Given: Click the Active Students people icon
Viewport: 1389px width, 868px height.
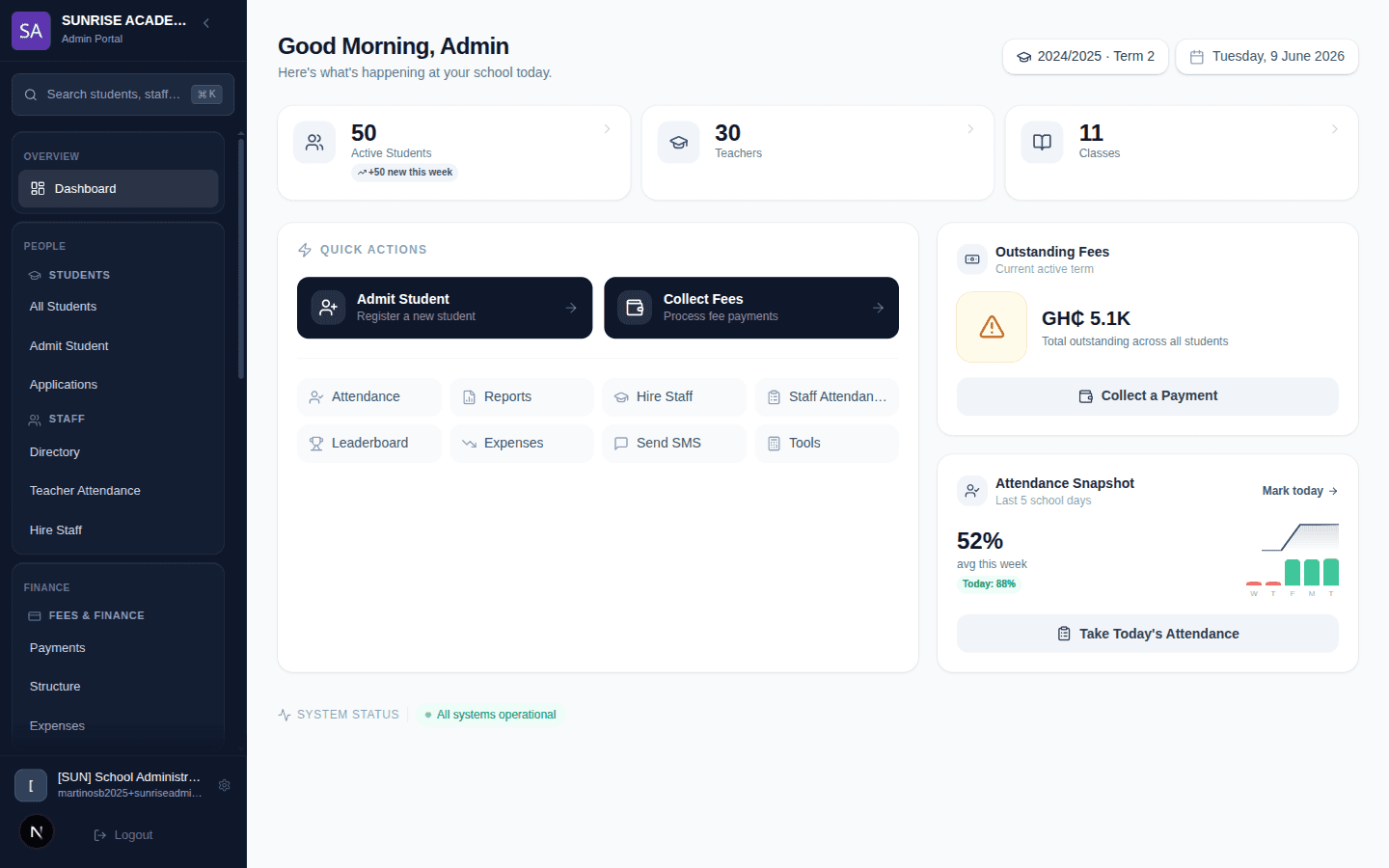Looking at the screenshot, I should point(314,143).
